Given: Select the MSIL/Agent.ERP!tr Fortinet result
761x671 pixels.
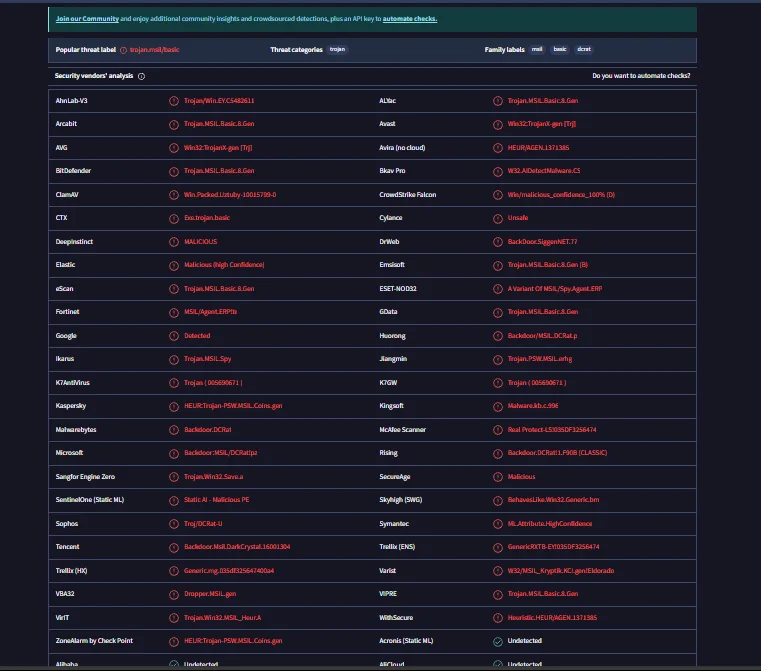Looking at the screenshot, I should pyautogui.click(x=211, y=312).
